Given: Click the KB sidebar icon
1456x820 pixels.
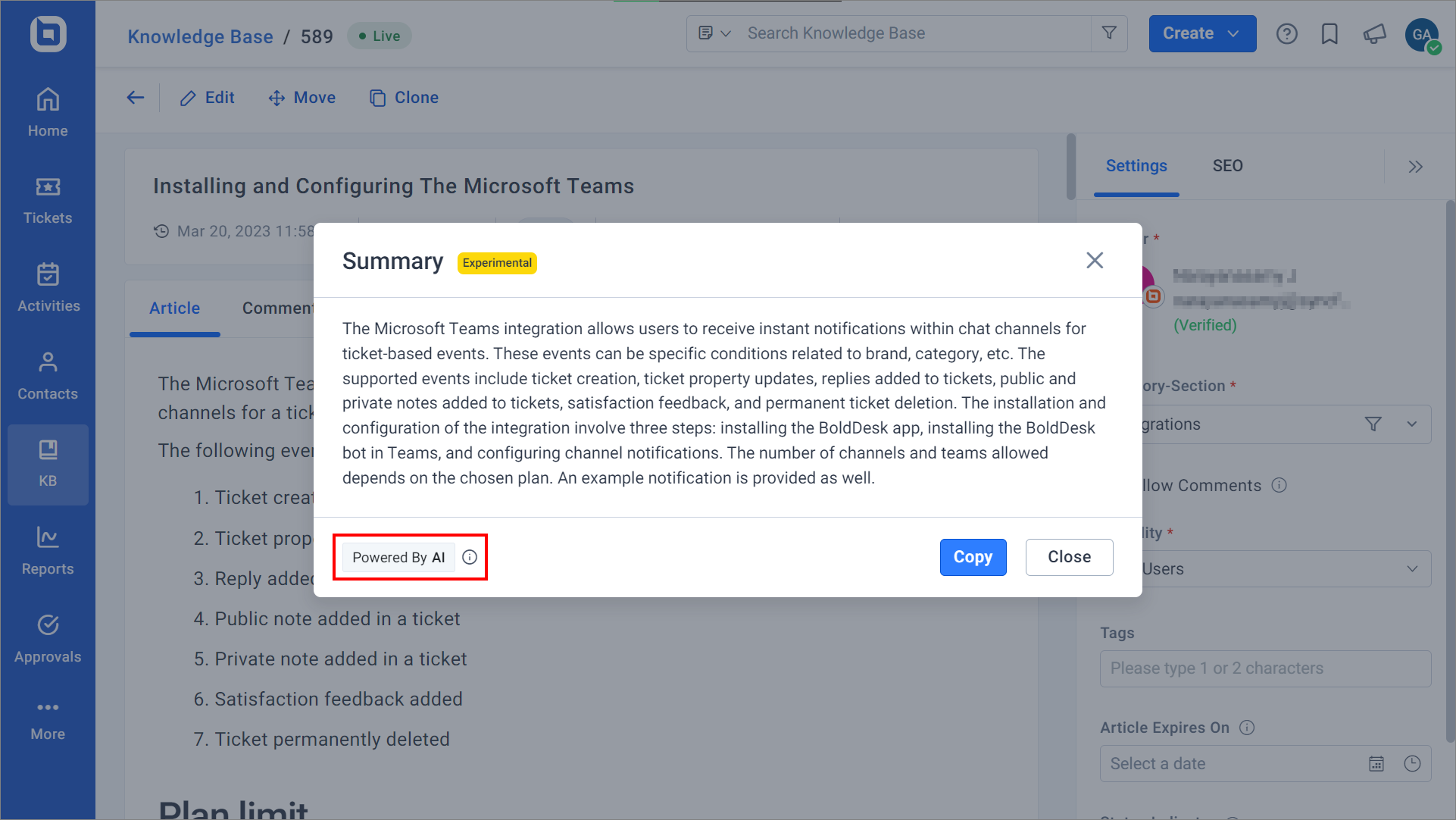Looking at the screenshot, I should pos(47,462).
